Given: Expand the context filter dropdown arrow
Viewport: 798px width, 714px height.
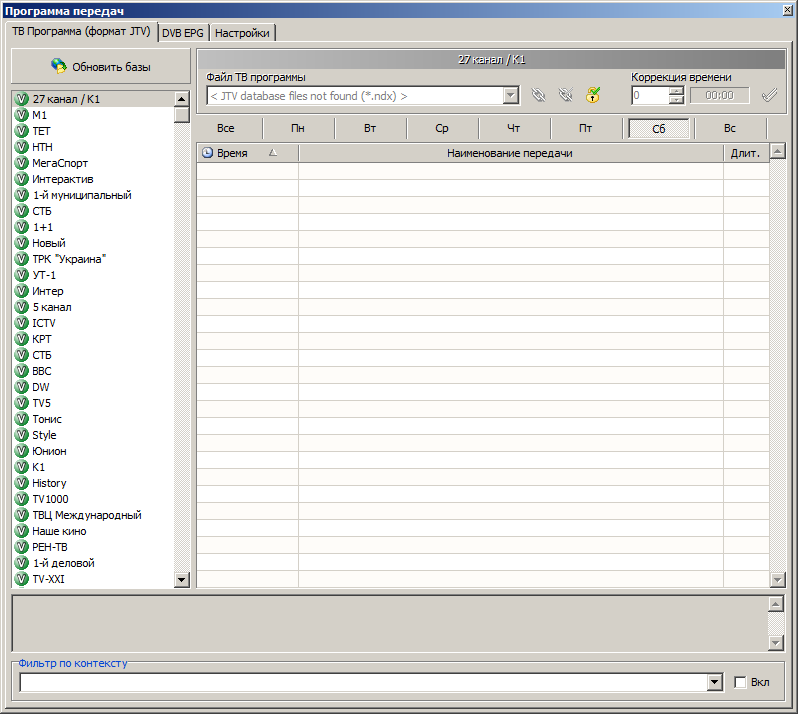Looking at the screenshot, I should [714, 682].
